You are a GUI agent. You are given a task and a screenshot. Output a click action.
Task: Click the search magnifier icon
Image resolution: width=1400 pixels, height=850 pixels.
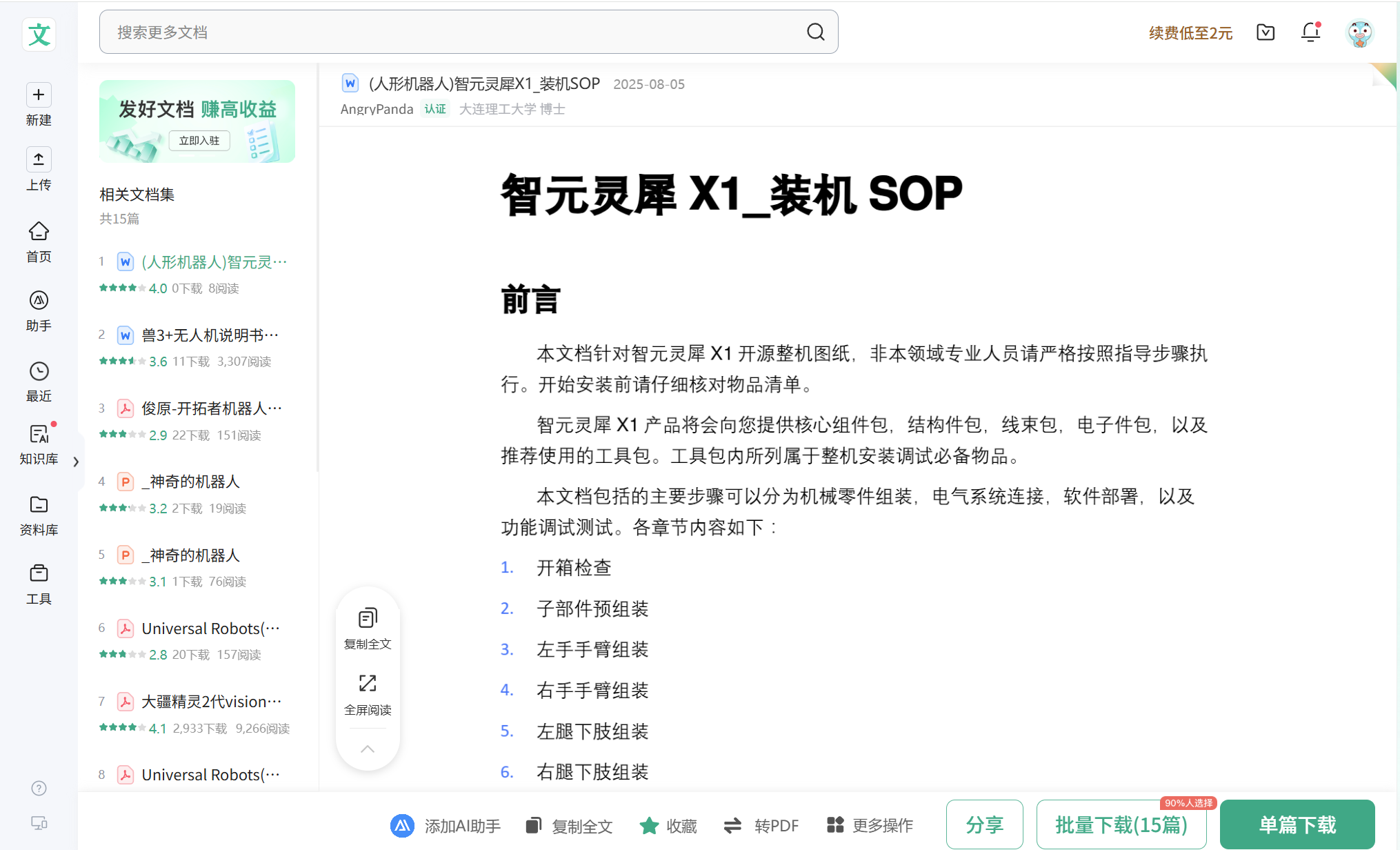pyautogui.click(x=815, y=32)
